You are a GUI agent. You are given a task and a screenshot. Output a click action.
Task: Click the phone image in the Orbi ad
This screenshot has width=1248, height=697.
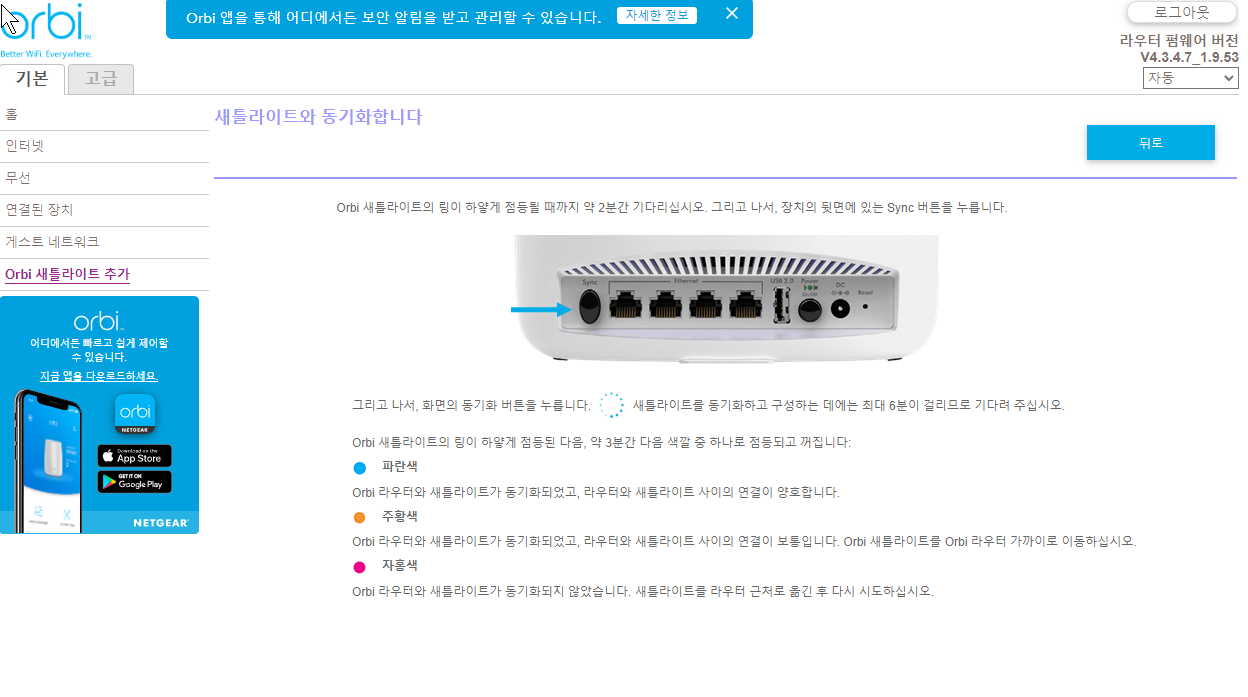pos(48,460)
